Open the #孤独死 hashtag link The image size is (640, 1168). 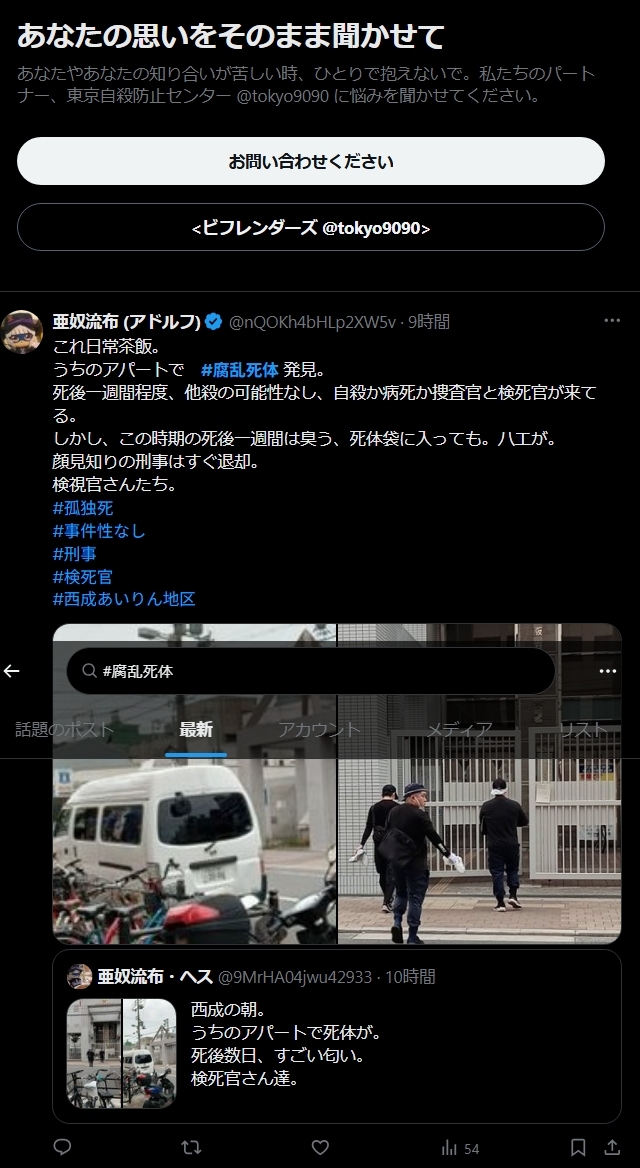[x=83, y=508]
